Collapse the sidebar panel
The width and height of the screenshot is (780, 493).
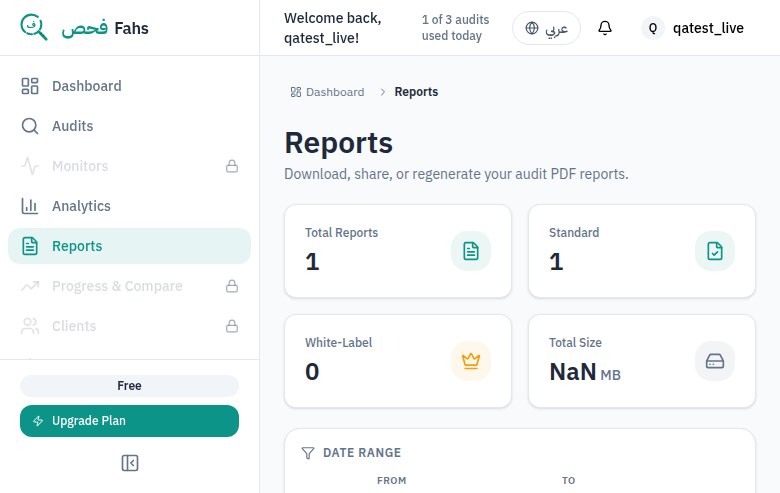pos(130,463)
